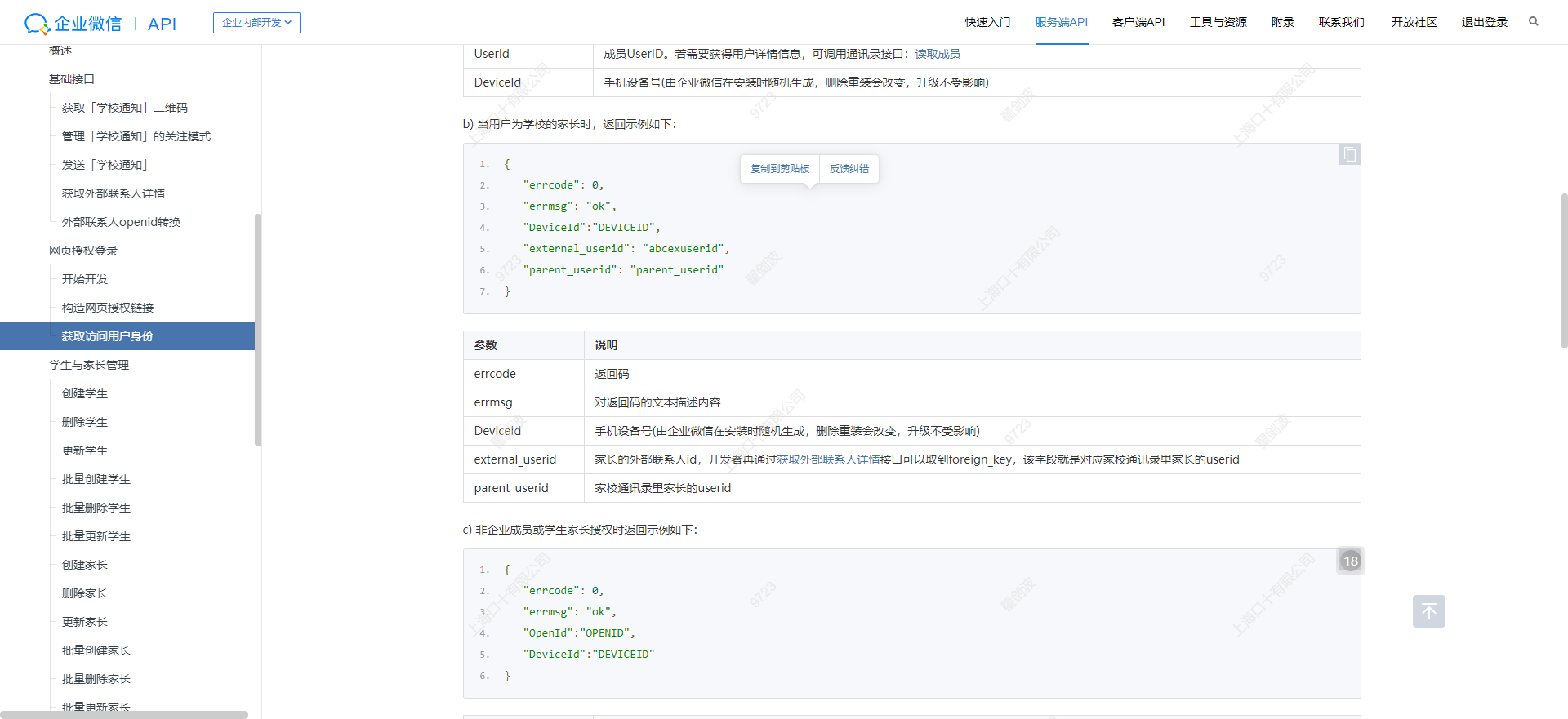
Task: Open the search magnifier icon
Action: point(1533,22)
